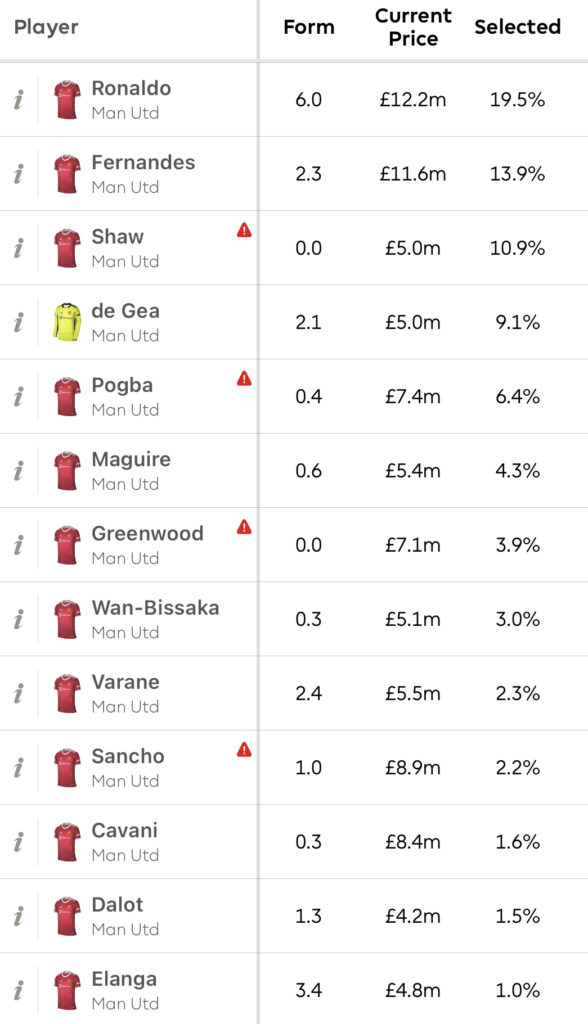Click the info icon for Fernandes
Screen dimensions: 588x1024
18,174
